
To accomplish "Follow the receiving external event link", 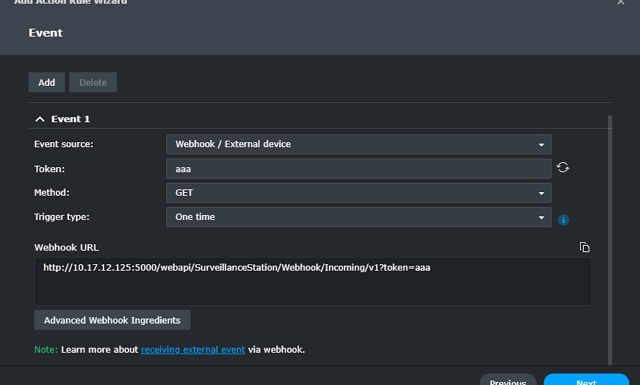I will pos(193,350).
